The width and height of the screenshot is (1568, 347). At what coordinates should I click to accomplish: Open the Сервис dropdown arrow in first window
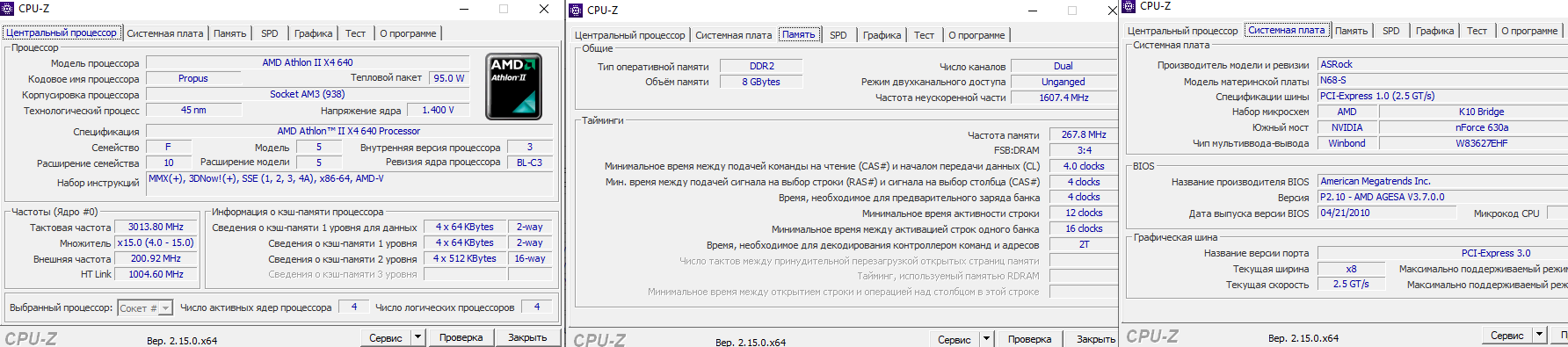tap(418, 337)
